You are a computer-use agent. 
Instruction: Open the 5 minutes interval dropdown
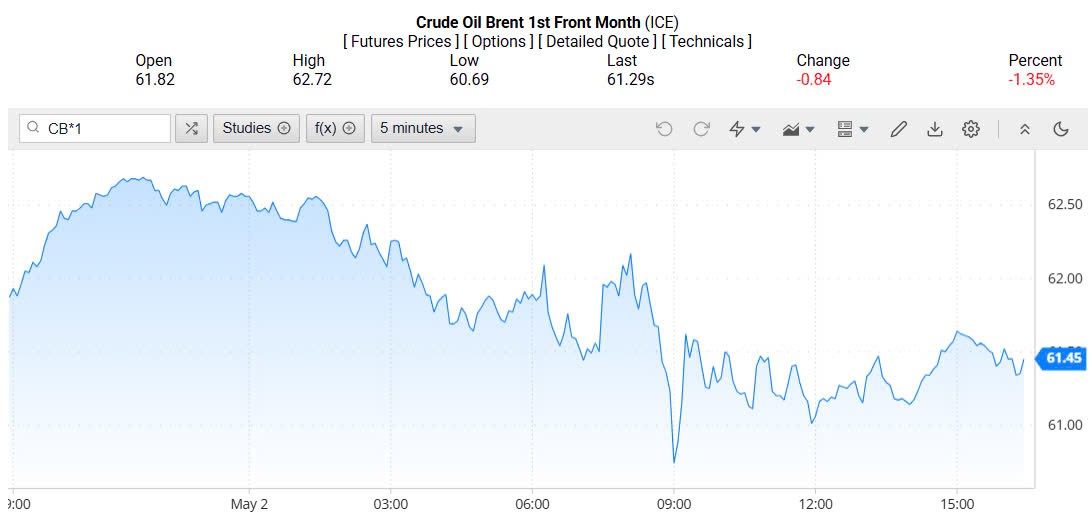422,128
